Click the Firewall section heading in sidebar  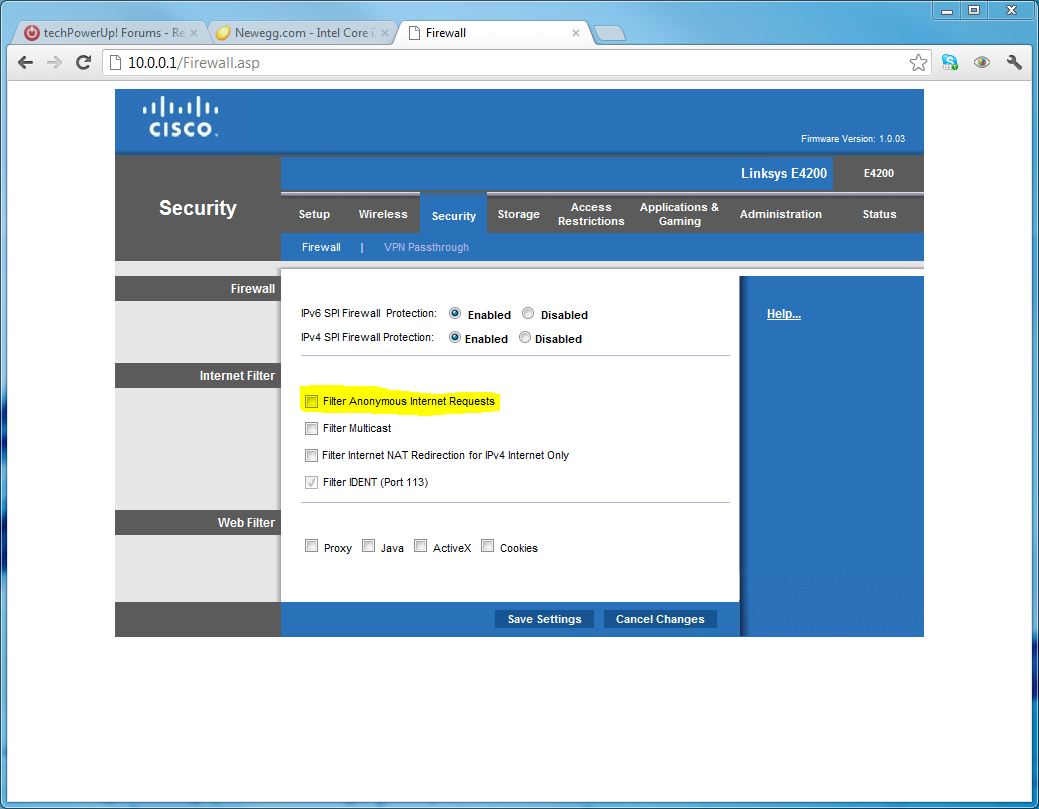[x=252, y=289]
